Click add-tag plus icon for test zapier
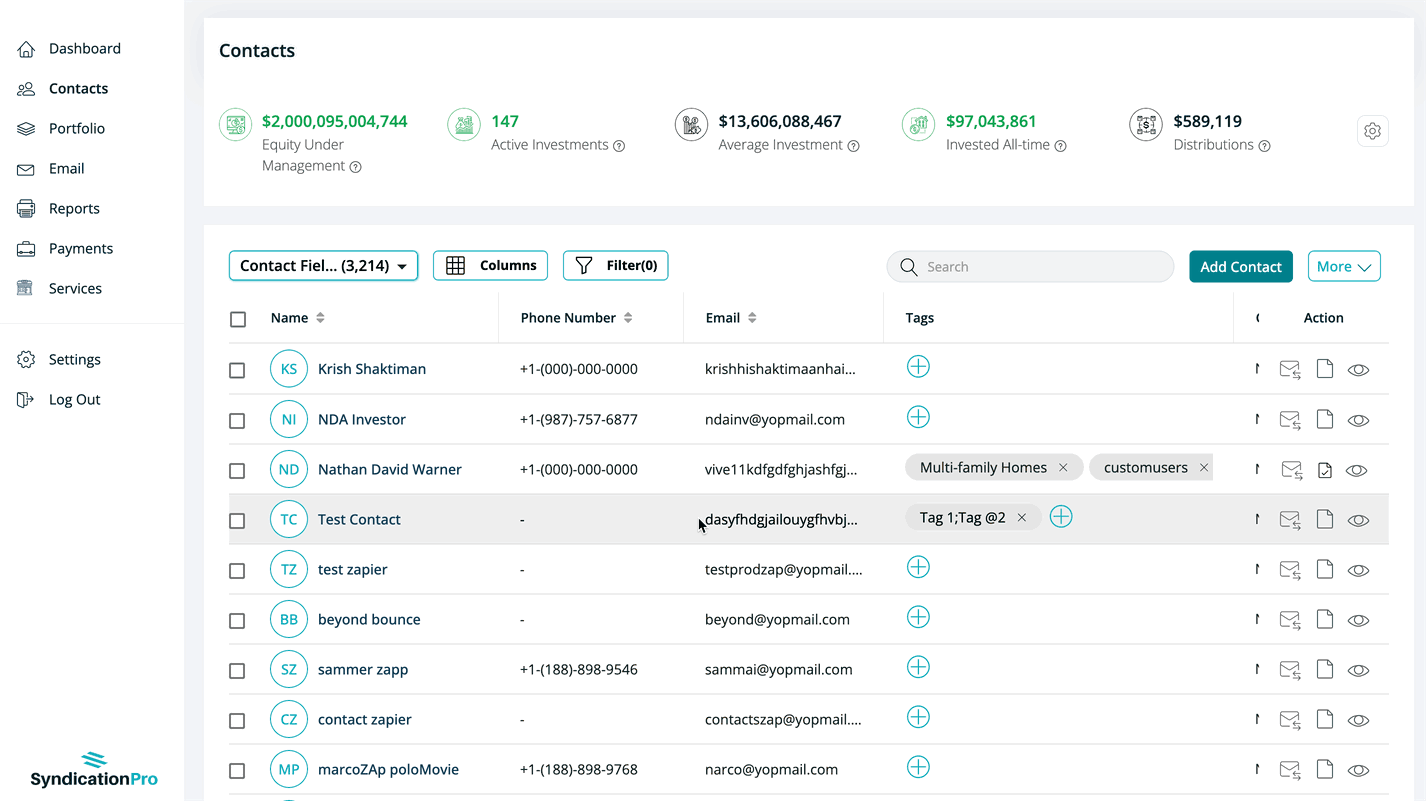 pyautogui.click(x=918, y=567)
